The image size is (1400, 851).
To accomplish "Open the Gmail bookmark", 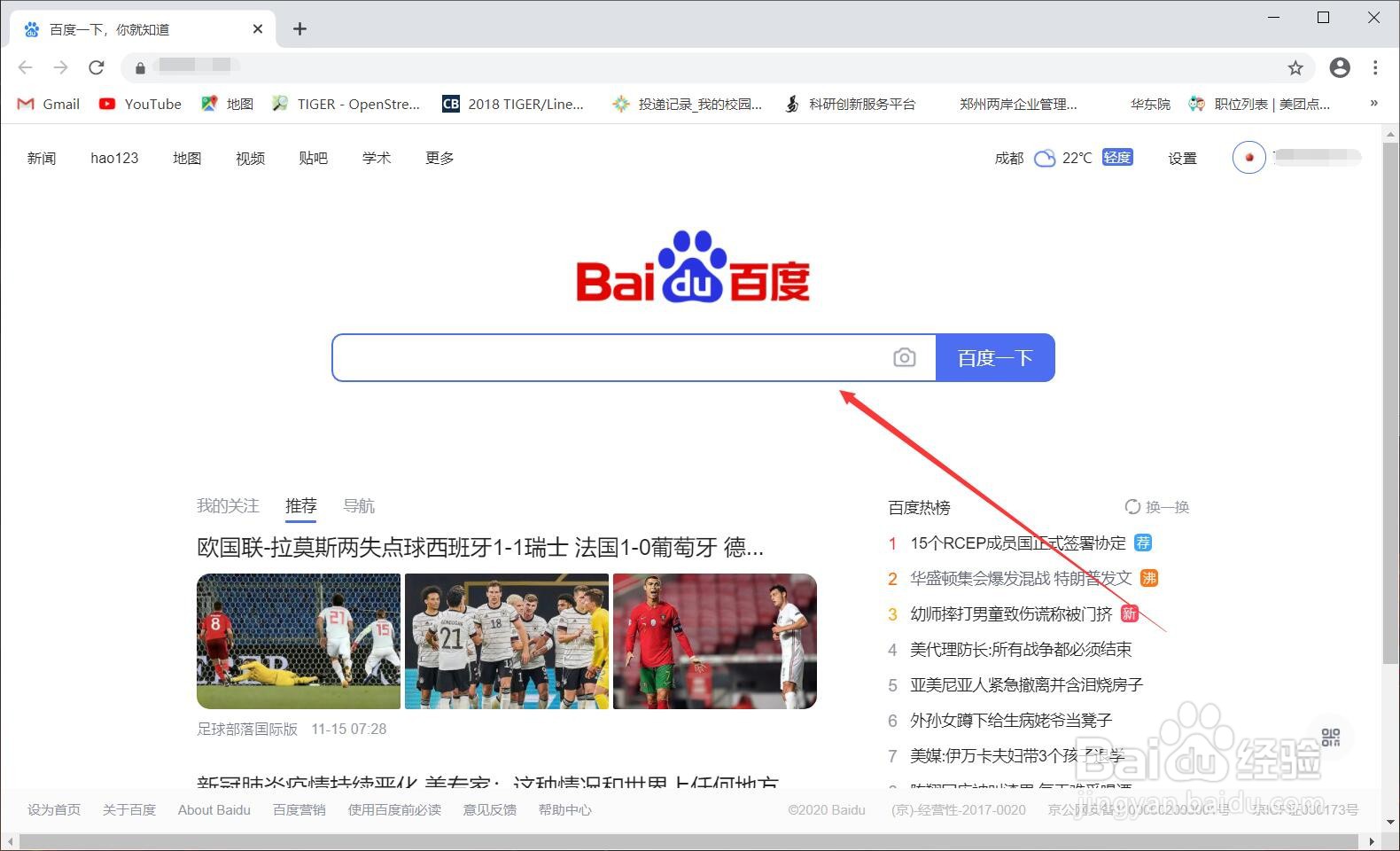I will [49, 104].
